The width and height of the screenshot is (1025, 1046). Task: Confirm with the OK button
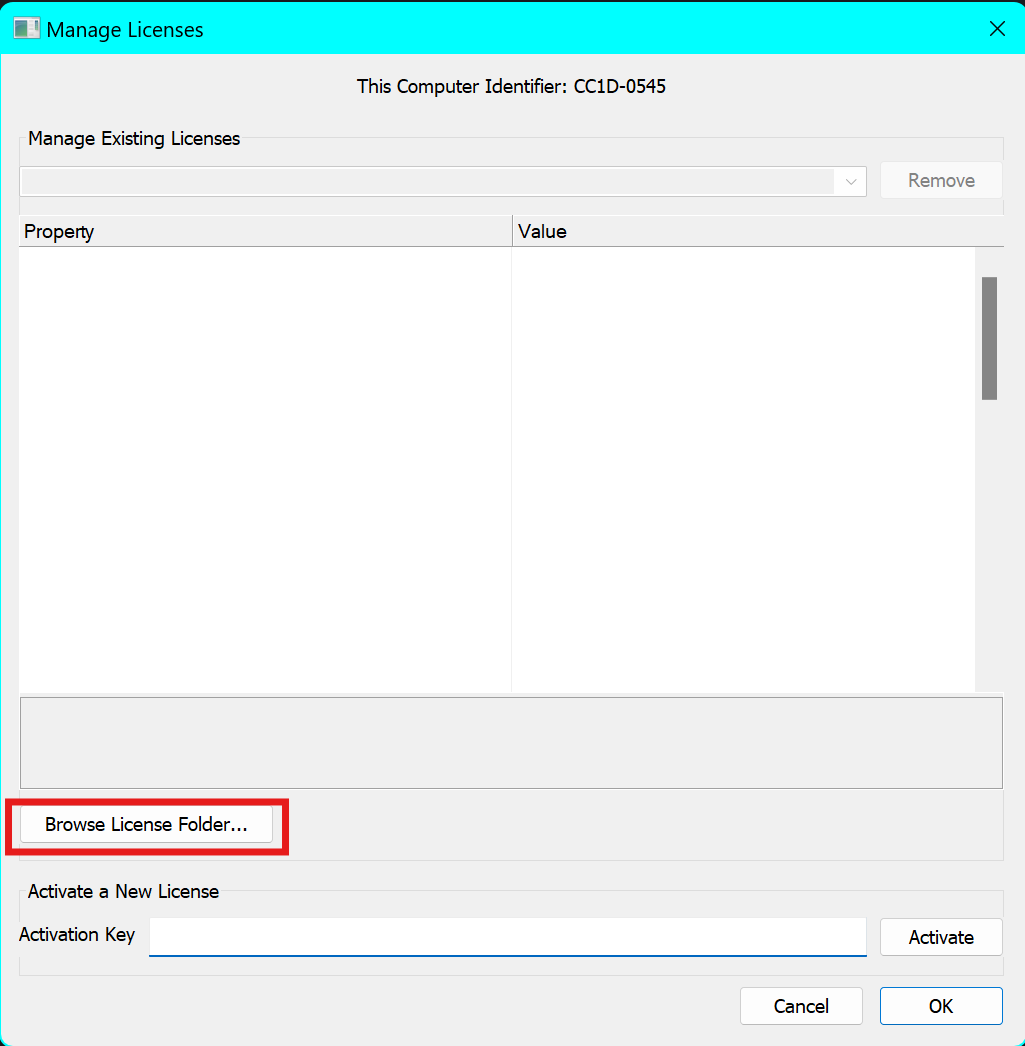click(x=941, y=1006)
